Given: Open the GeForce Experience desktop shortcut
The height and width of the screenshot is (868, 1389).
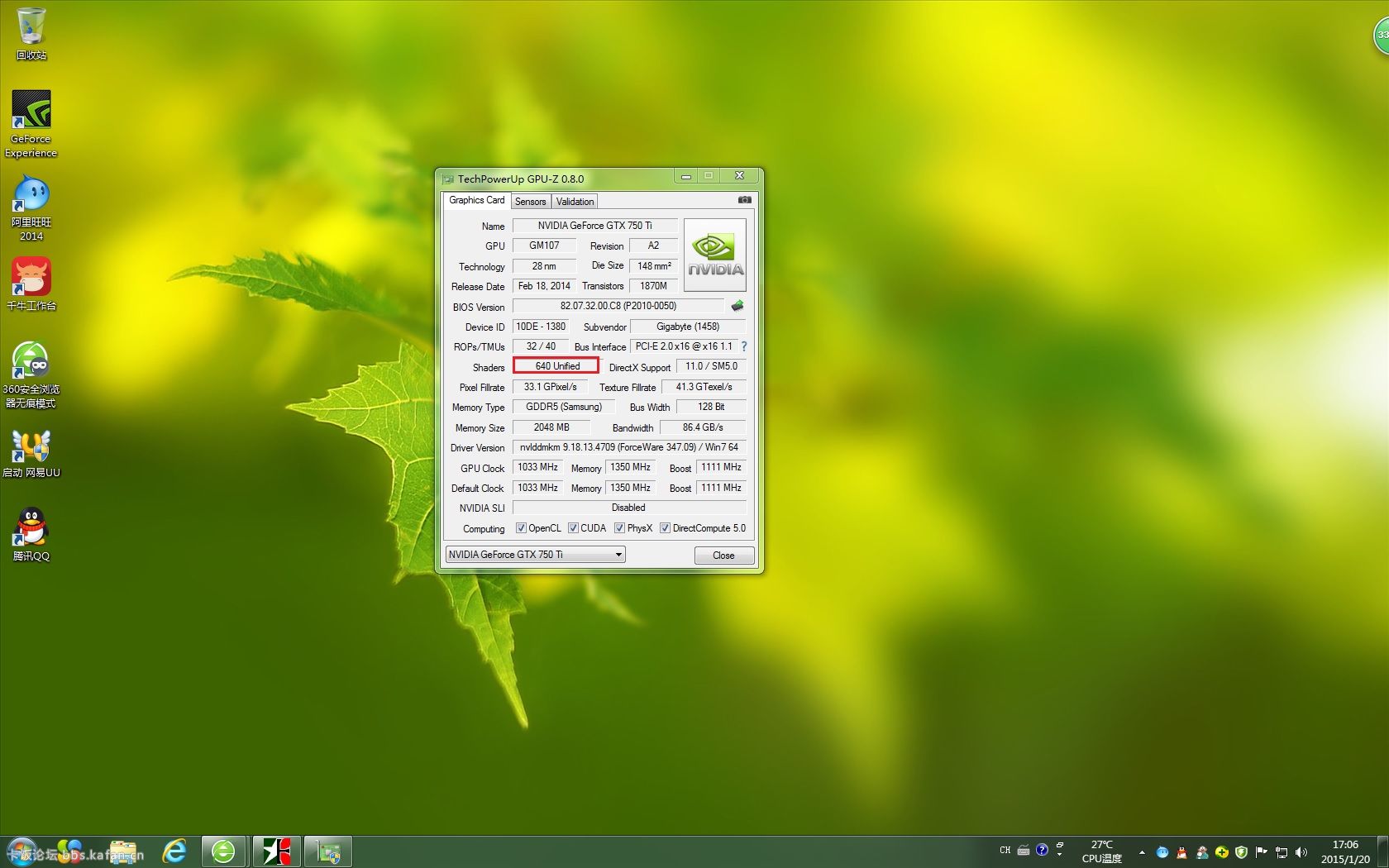Looking at the screenshot, I should tap(31, 124).
